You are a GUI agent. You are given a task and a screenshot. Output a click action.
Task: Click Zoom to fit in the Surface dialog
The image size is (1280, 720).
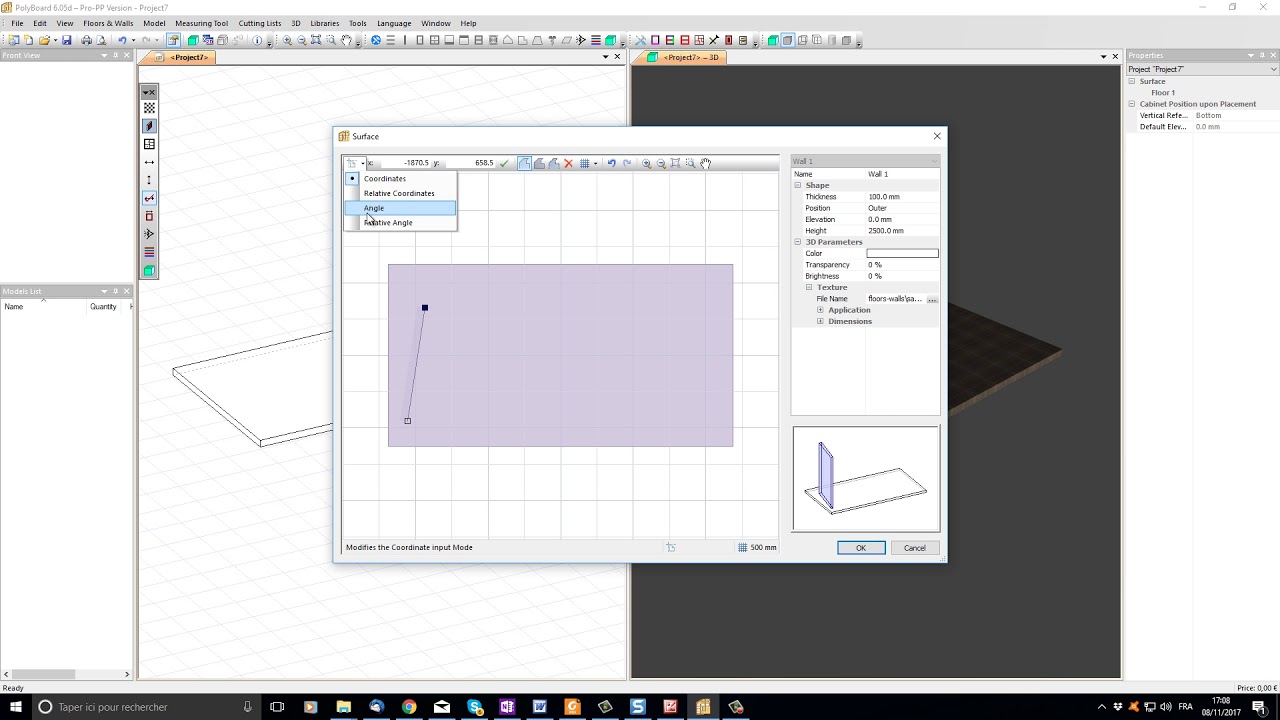pos(675,163)
